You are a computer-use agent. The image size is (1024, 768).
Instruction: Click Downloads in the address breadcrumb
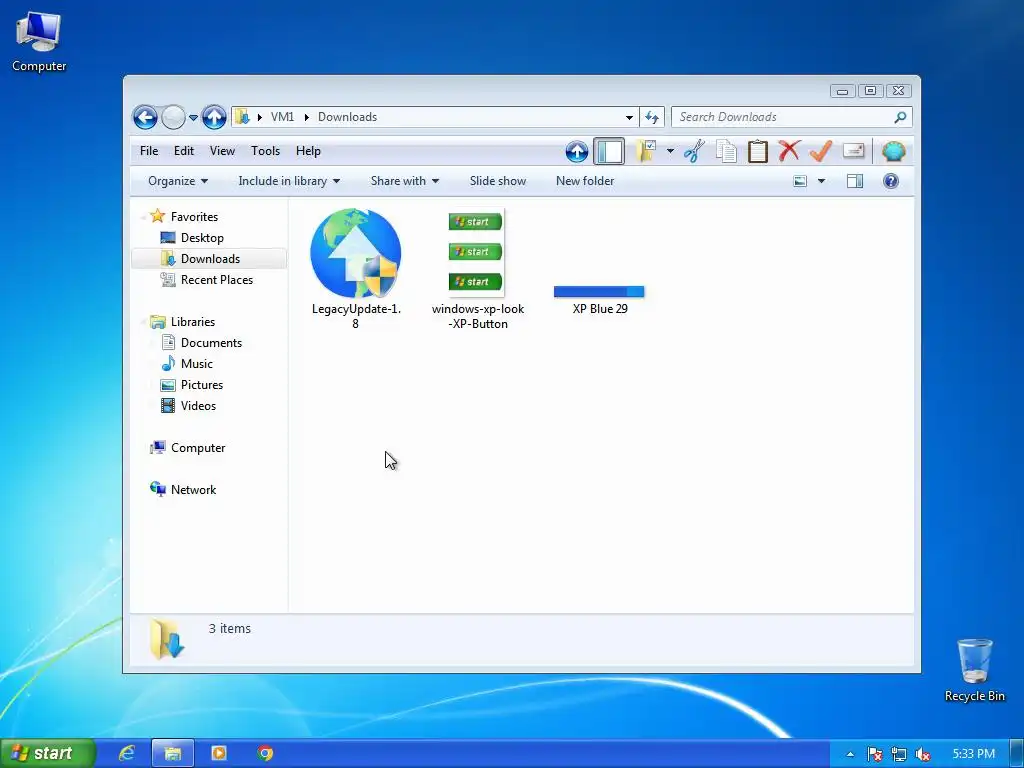(347, 117)
